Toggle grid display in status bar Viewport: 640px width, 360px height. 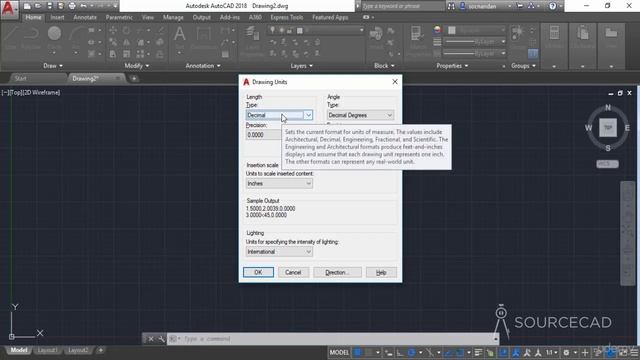[x=358, y=352]
